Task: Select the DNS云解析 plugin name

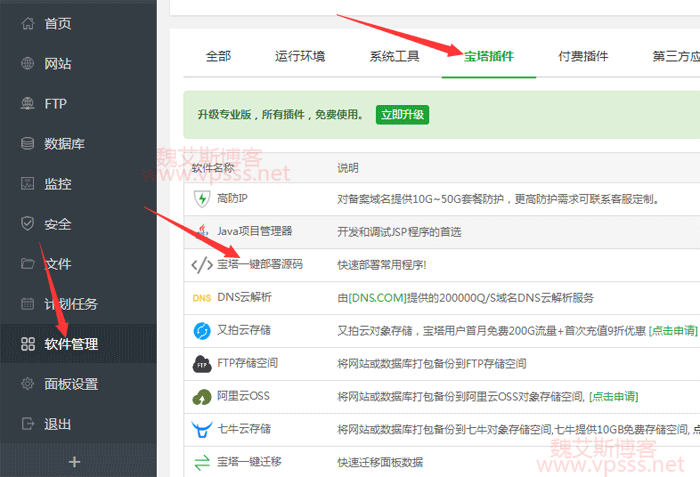Action: click(x=244, y=297)
